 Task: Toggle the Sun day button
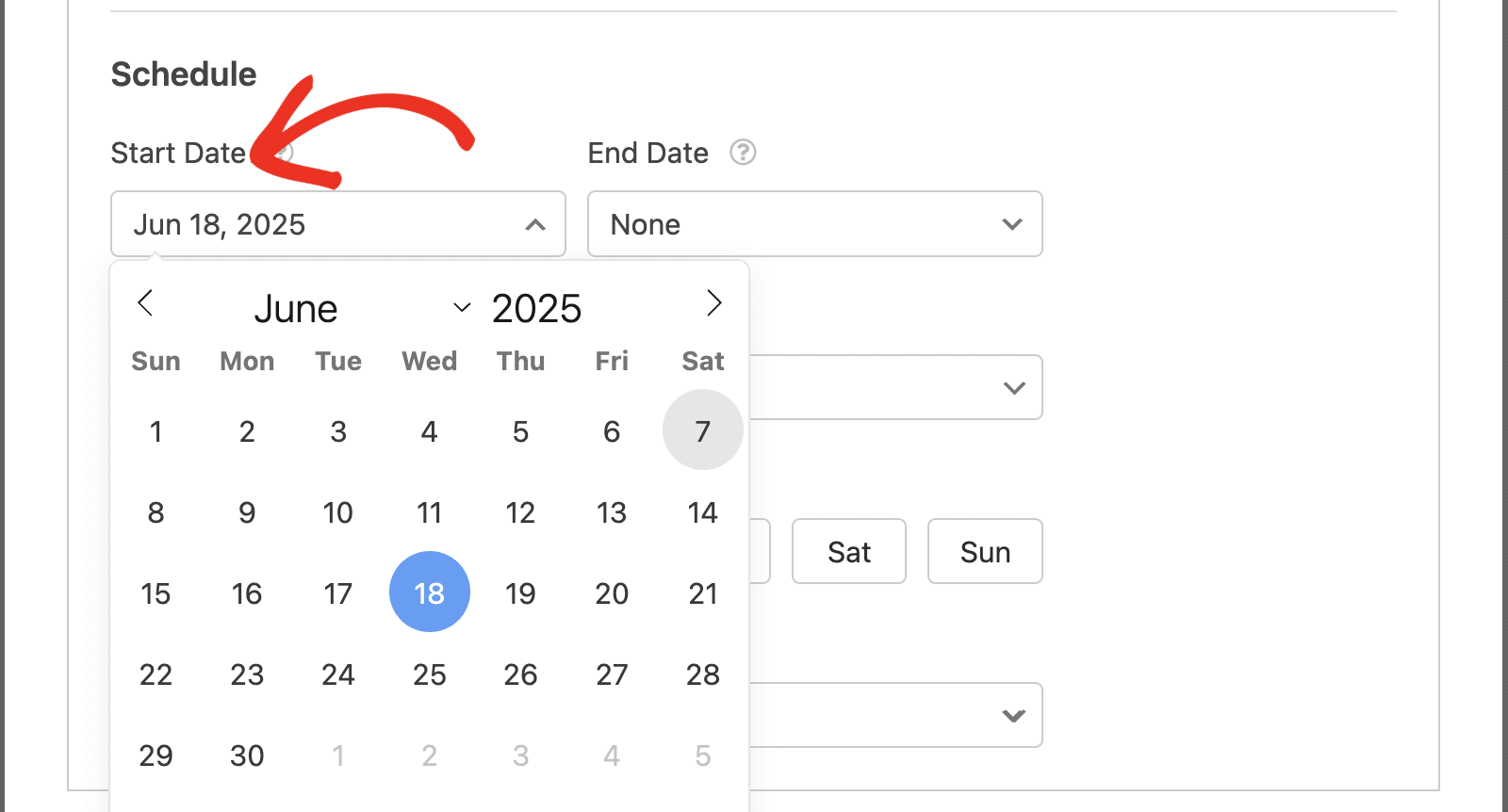[985, 551]
